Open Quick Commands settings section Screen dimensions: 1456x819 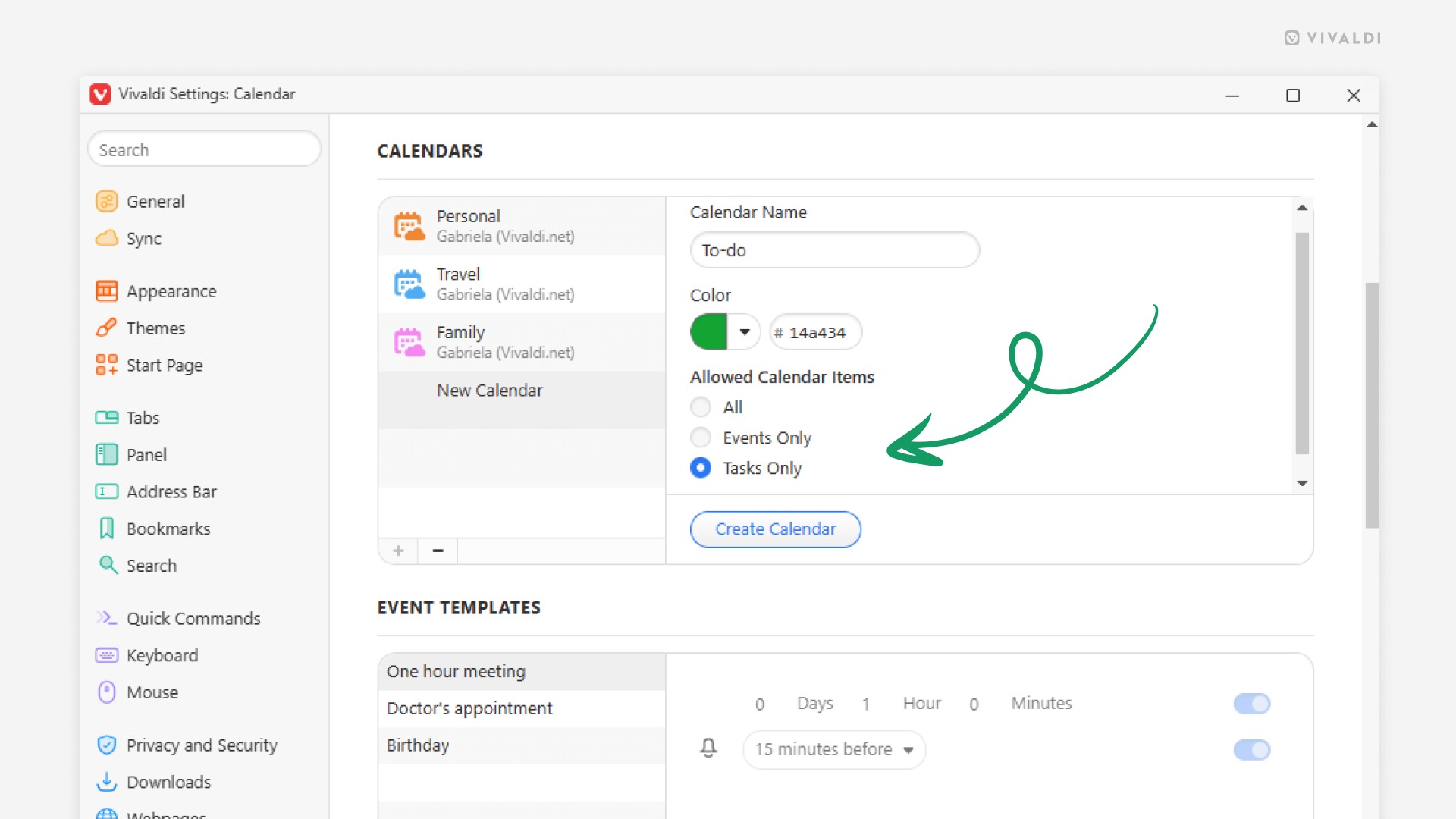[x=193, y=618]
